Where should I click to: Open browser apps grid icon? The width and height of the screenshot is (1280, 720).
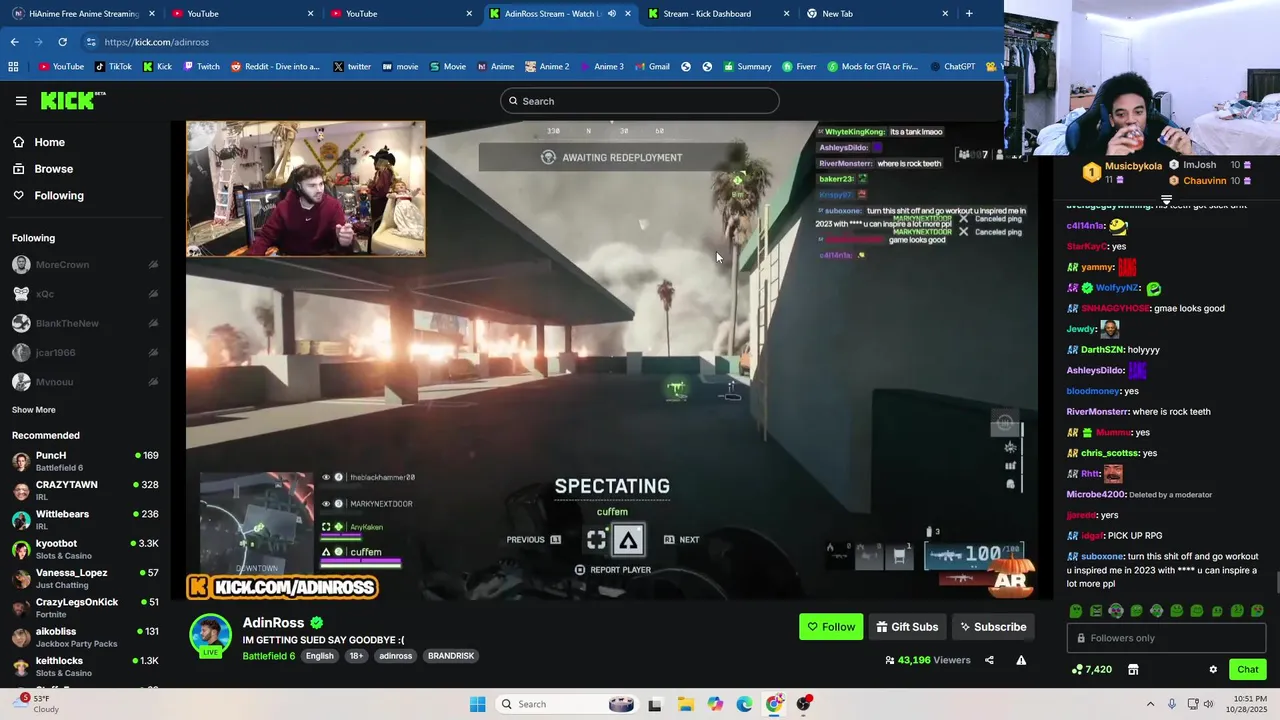click(13, 66)
